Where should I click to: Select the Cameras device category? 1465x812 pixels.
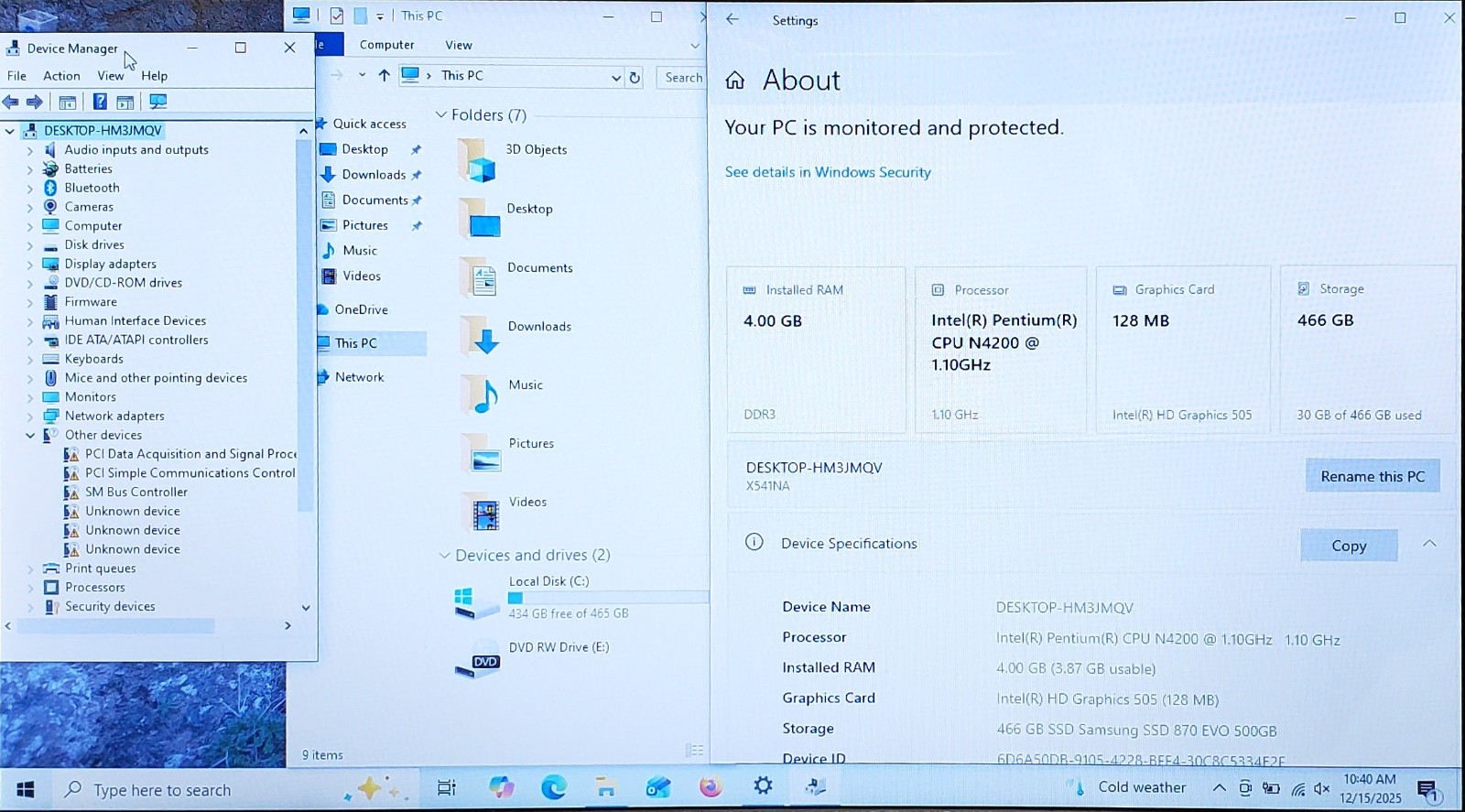[89, 207]
